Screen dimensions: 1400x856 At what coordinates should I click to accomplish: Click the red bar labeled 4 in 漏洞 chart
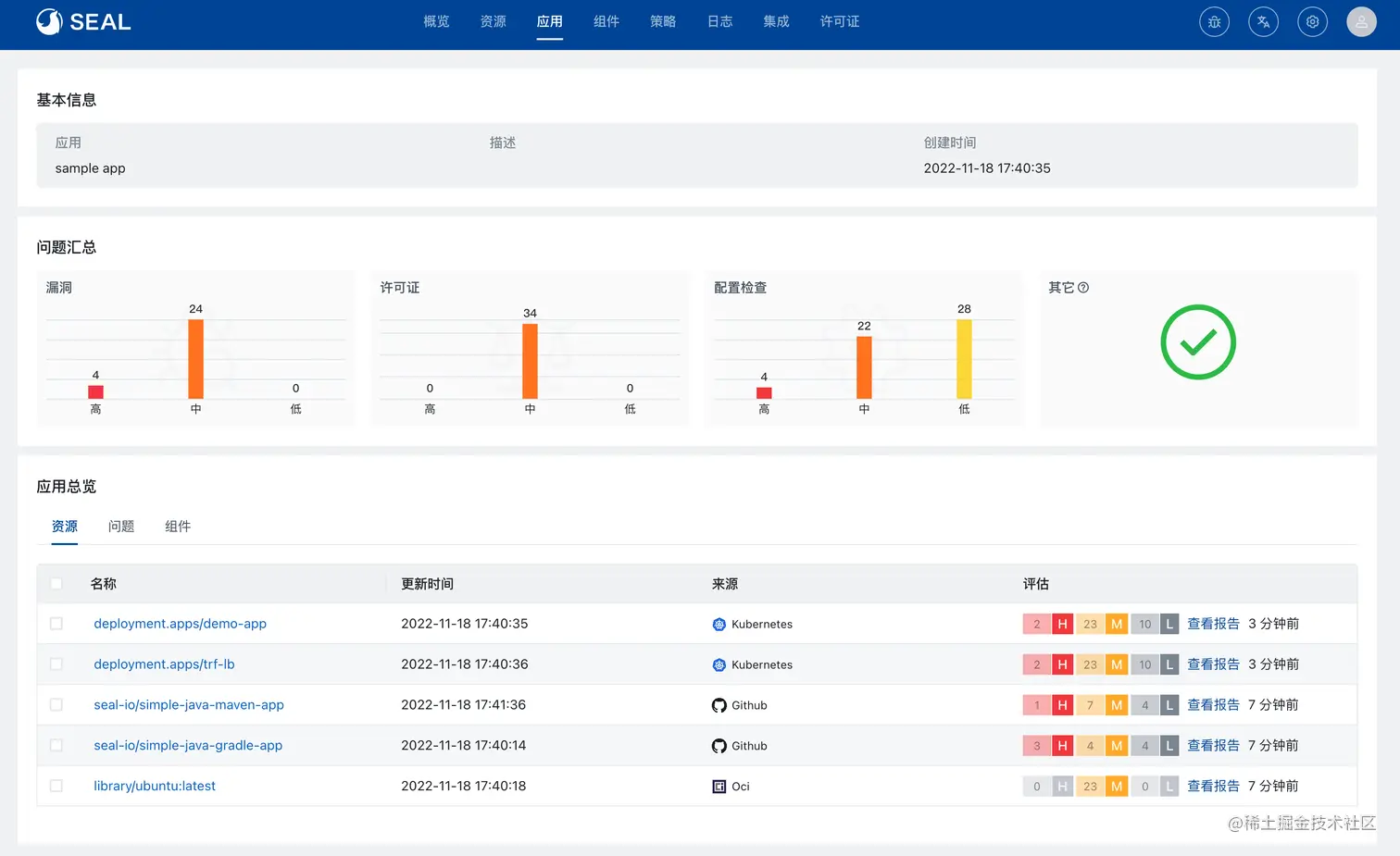(x=95, y=392)
